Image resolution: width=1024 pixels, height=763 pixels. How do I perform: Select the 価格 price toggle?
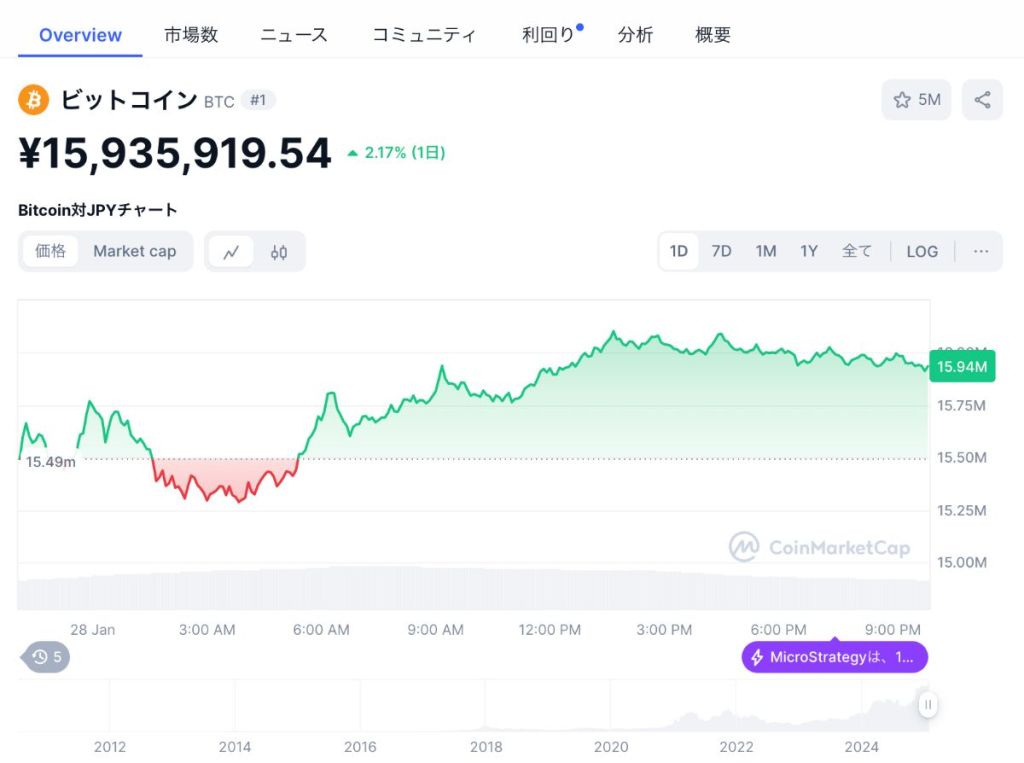click(x=50, y=252)
